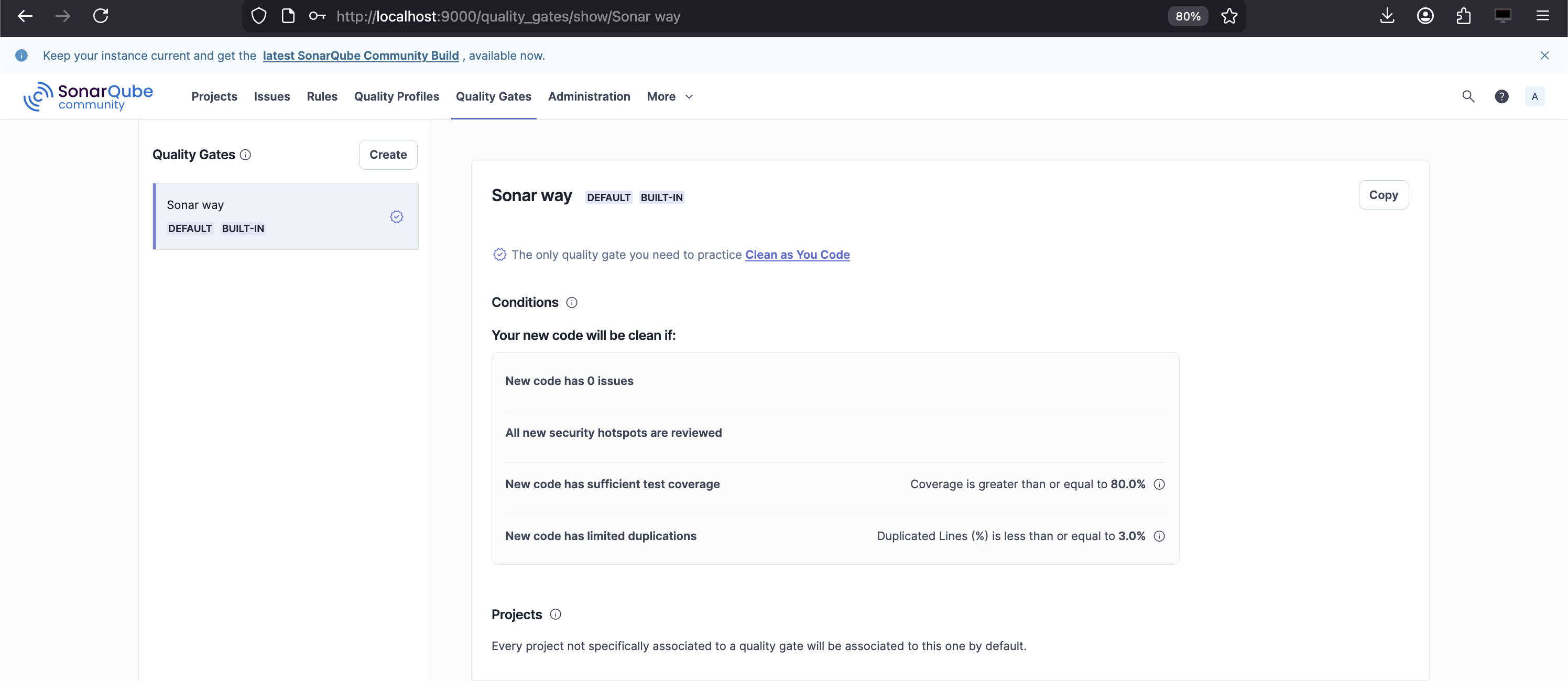The height and width of the screenshot is (681, 1568).
Task: Open the Rules navigation item
Action: pyautogui.click(x=321, y=96)
